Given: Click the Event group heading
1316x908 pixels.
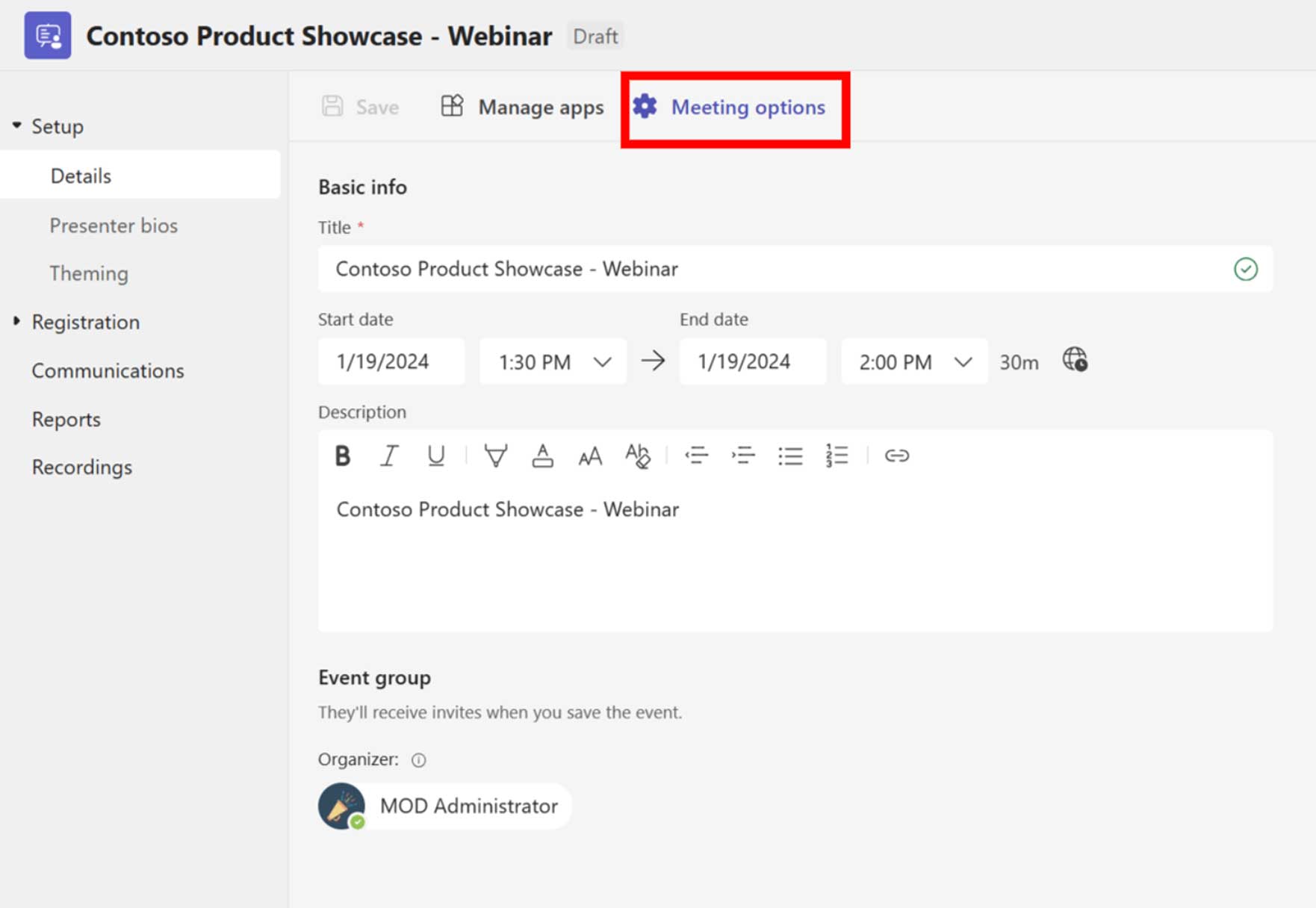Looking at the screenshot, I should pyautogui.click(x=374, y=677).
